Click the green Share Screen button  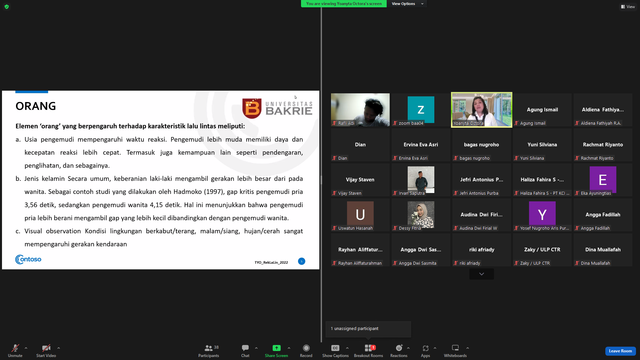[276, 350]
